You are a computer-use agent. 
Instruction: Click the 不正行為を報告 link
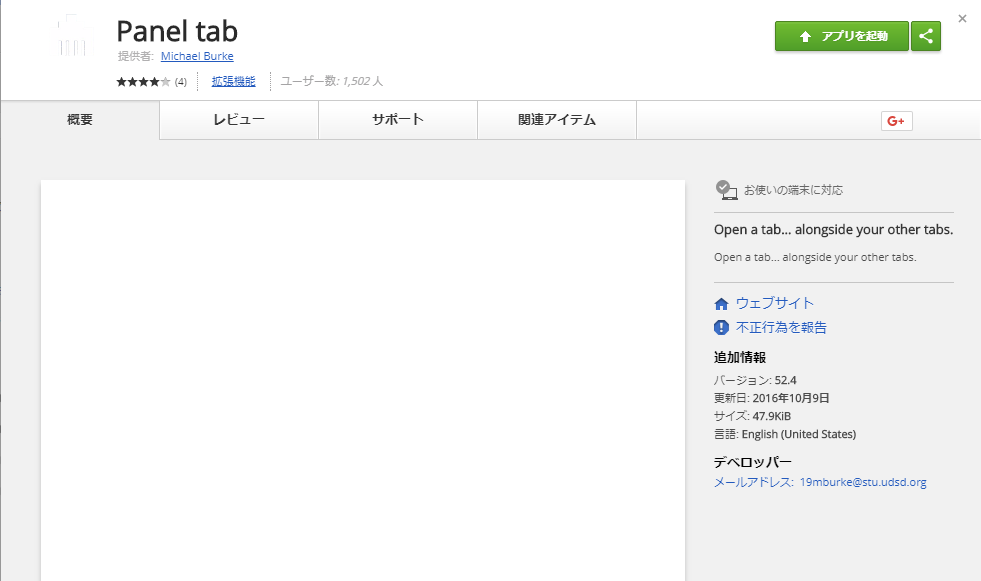781,327
